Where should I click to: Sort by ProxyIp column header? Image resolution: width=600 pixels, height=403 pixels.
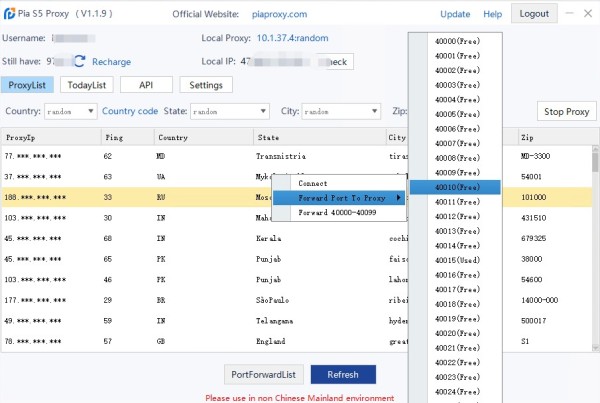(51, 137)
